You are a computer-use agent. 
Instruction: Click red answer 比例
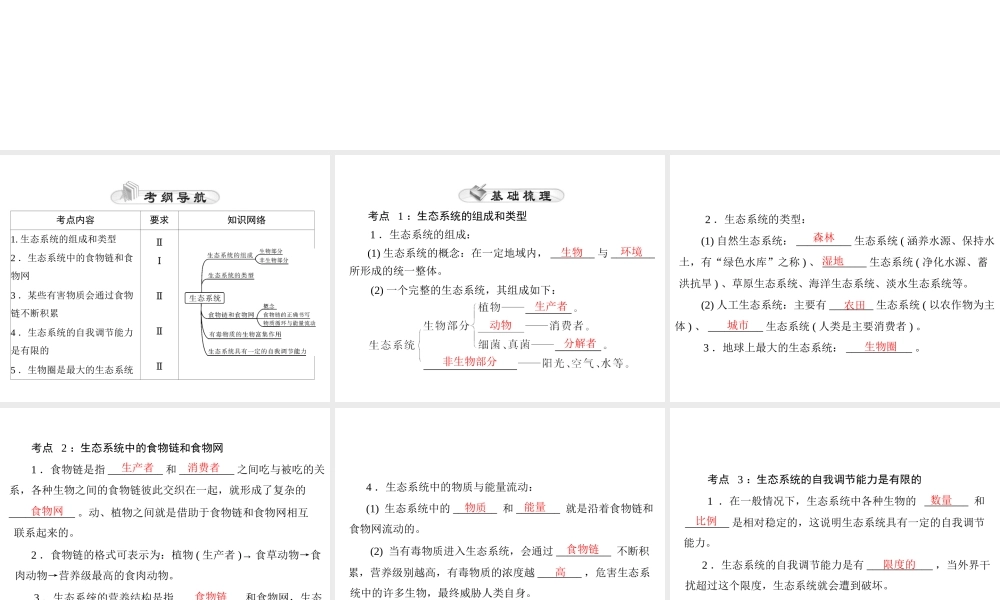(x=706, y=521)
